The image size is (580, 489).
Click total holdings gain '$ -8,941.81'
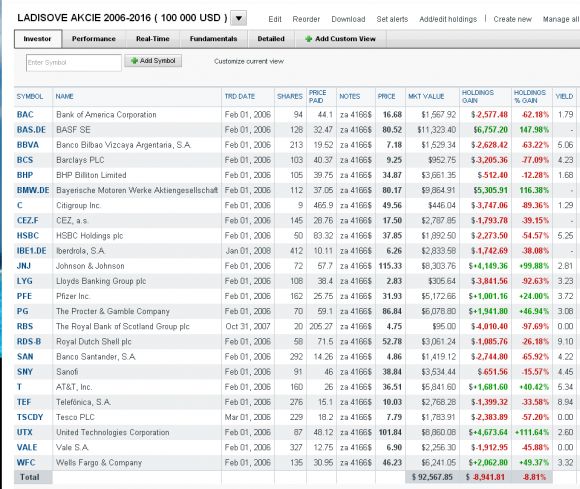pos(485,478)
